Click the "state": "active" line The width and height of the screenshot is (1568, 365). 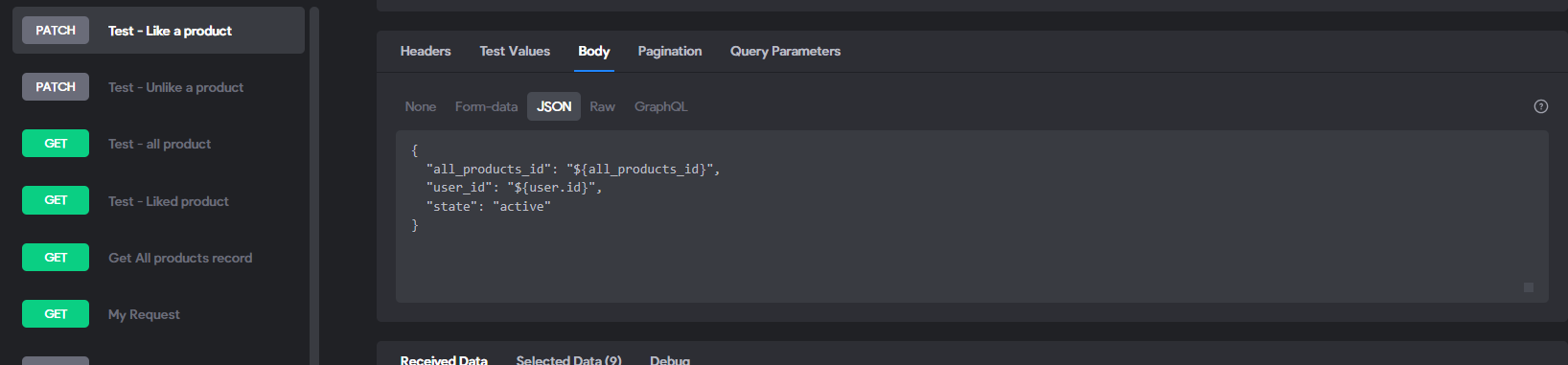pyautogui.click(x=489, y=206)
